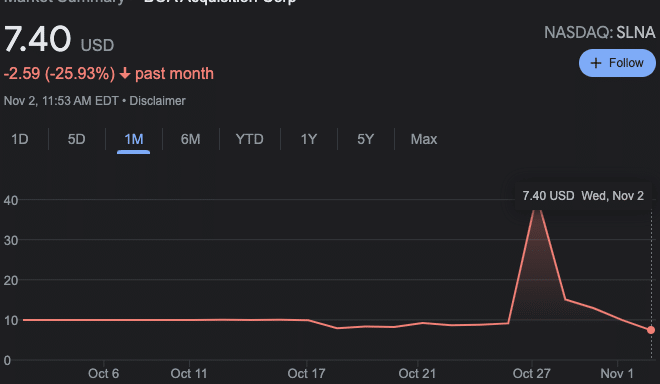Click the 20 y-axis label
The height and width of the screenshot is (384, 660).
coord(11,280)
